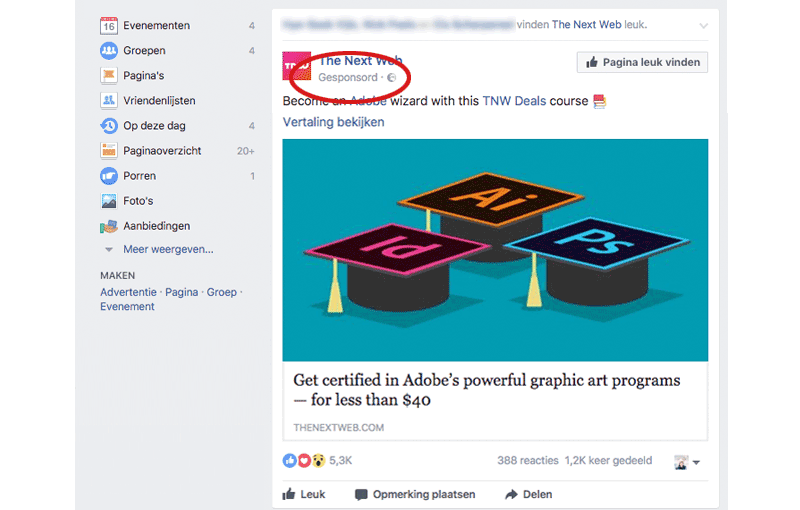The height and width of the screenshot is (510, 800).
Task: Open the comment-as profile dropdown
Action: pos(687,462)
